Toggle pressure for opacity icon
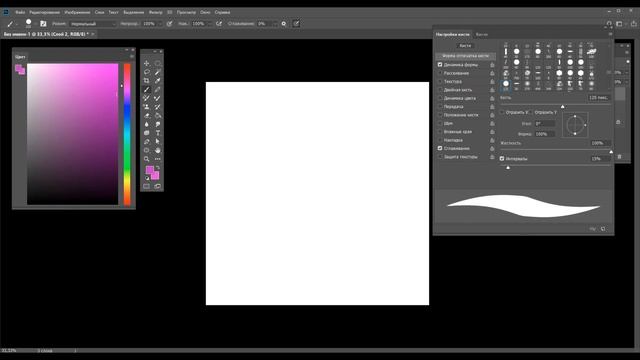The height and width of the screenshot is (360, 640). click(x=169, y=24)
